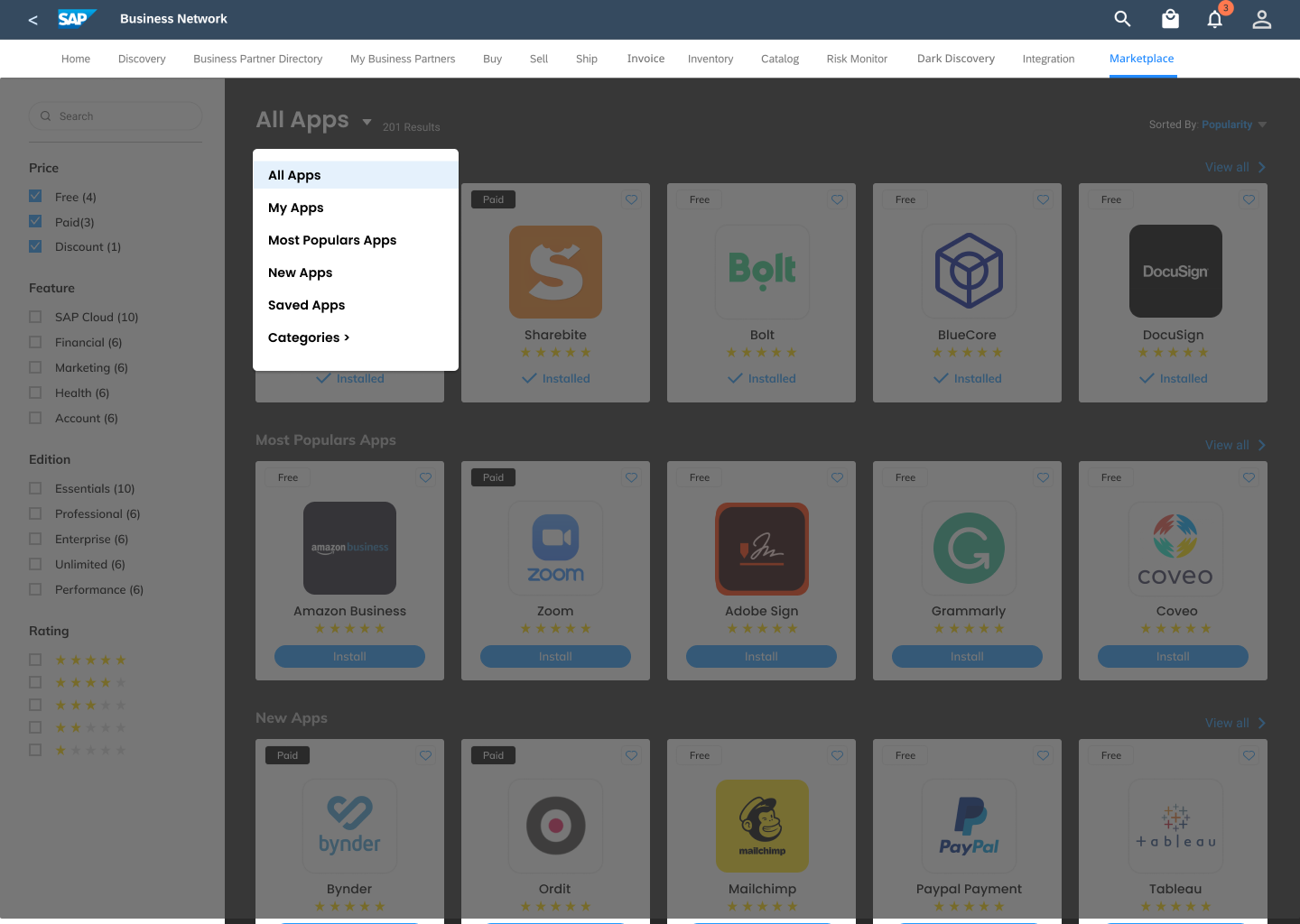Open the Bolt app logo
The width and height of the screenshot is (1300, 924).
762,272
